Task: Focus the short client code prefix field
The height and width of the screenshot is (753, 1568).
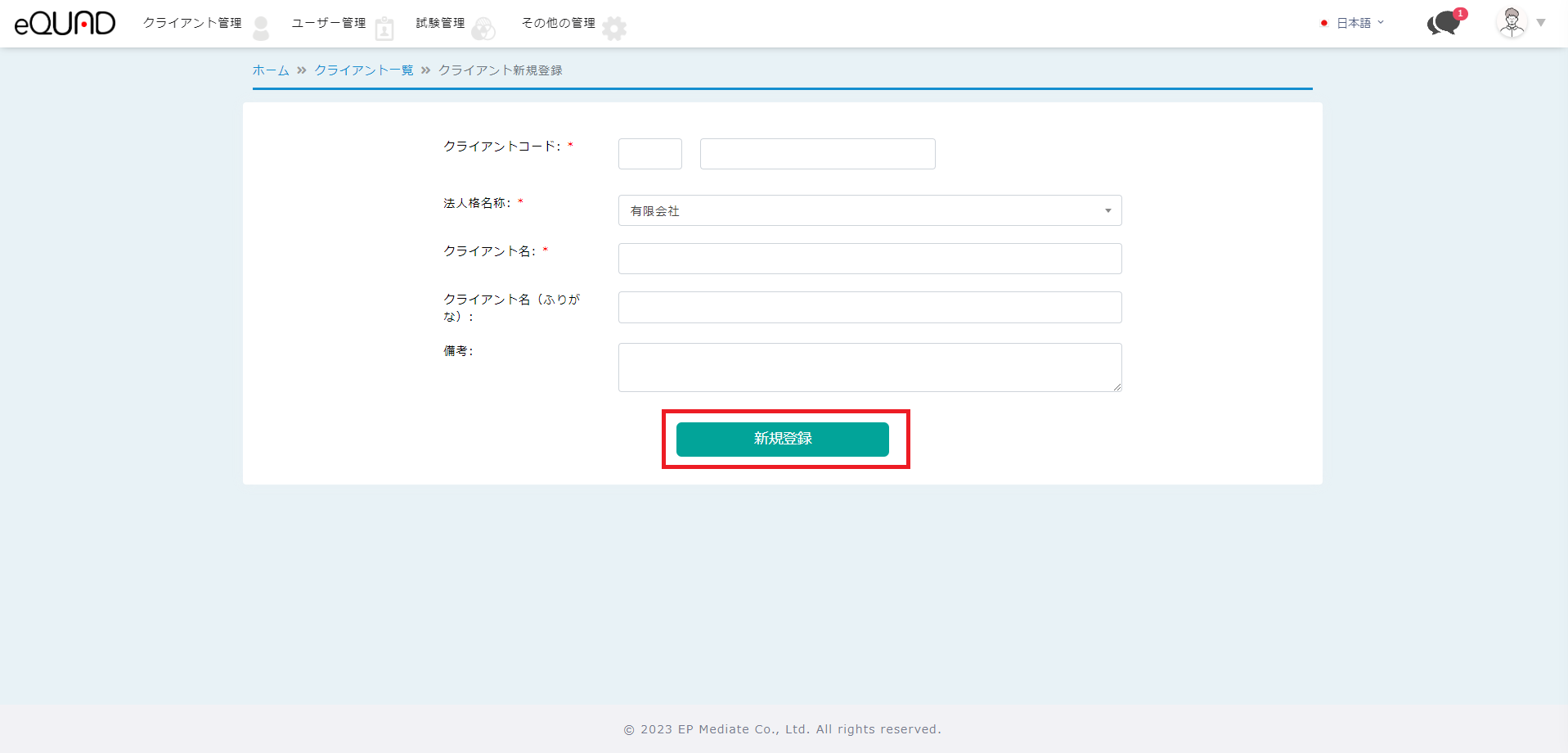Action: click(649, 154)
